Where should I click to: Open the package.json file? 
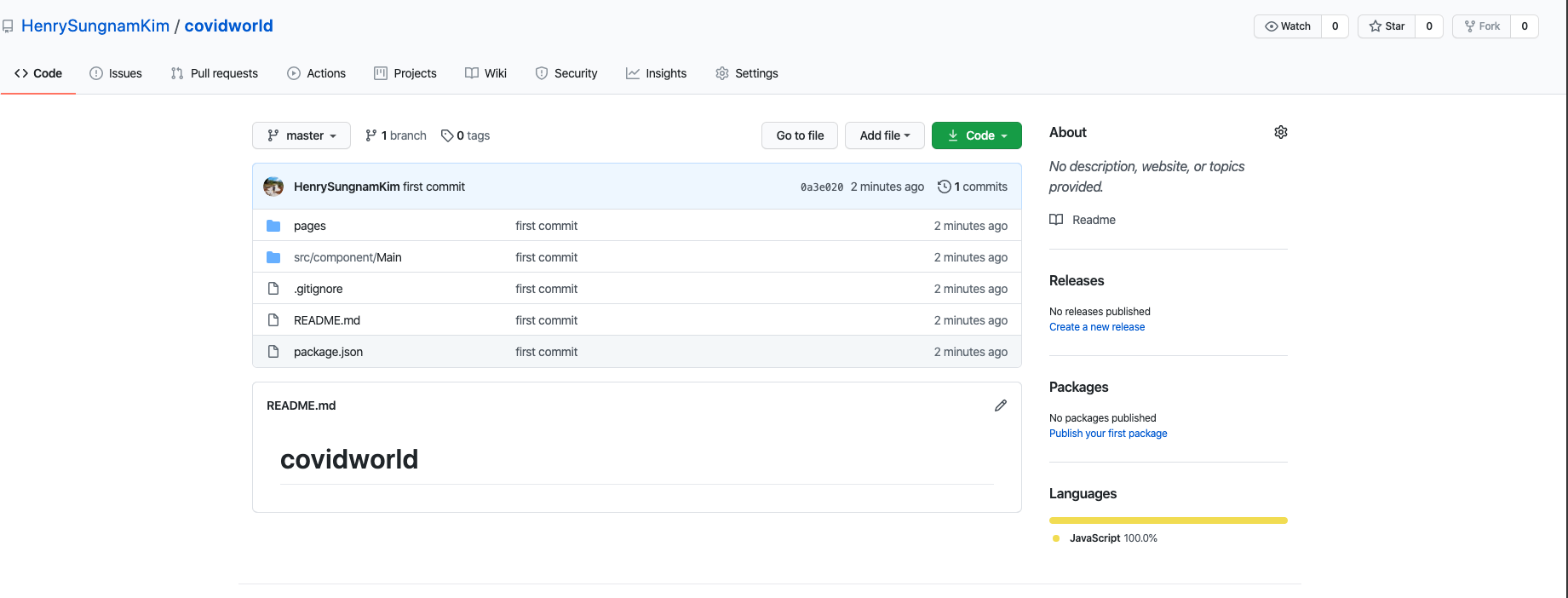coord(328,352)
